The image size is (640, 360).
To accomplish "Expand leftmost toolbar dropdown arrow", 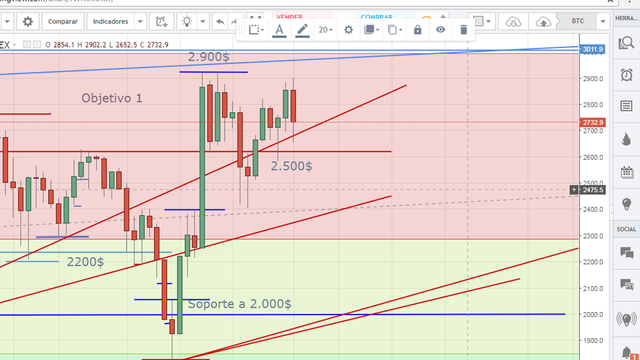I will coord(7,21).
